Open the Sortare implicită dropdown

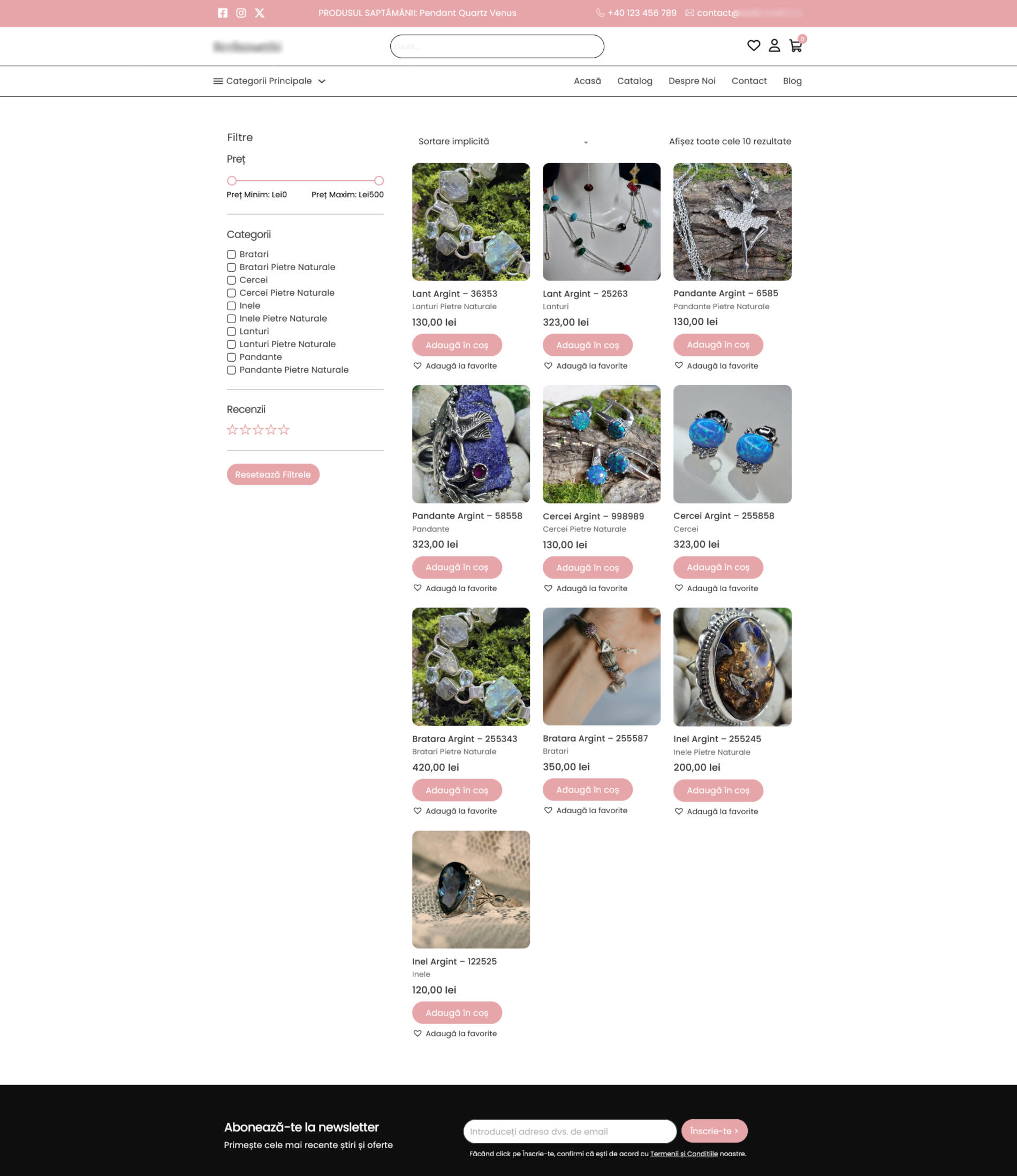(x=503, y=141)
